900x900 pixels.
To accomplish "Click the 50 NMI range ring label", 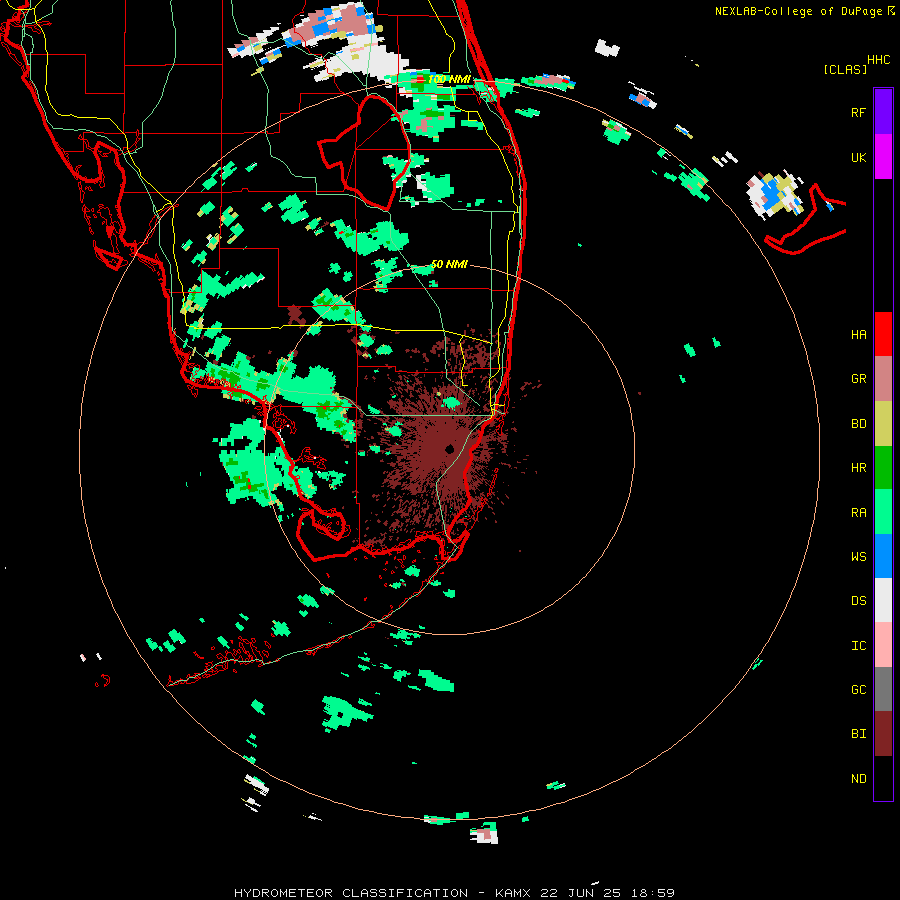I will point(449,264).
